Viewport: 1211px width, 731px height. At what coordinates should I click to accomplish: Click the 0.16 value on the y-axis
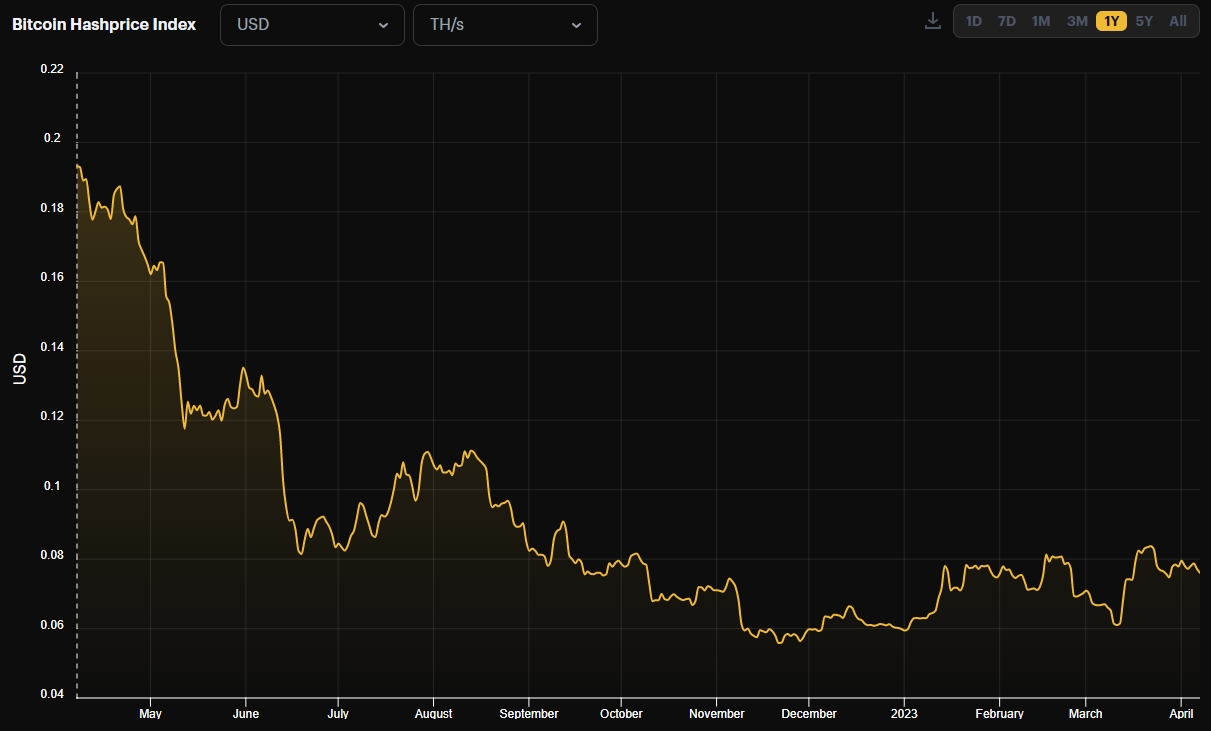click(x=52, y=277)
